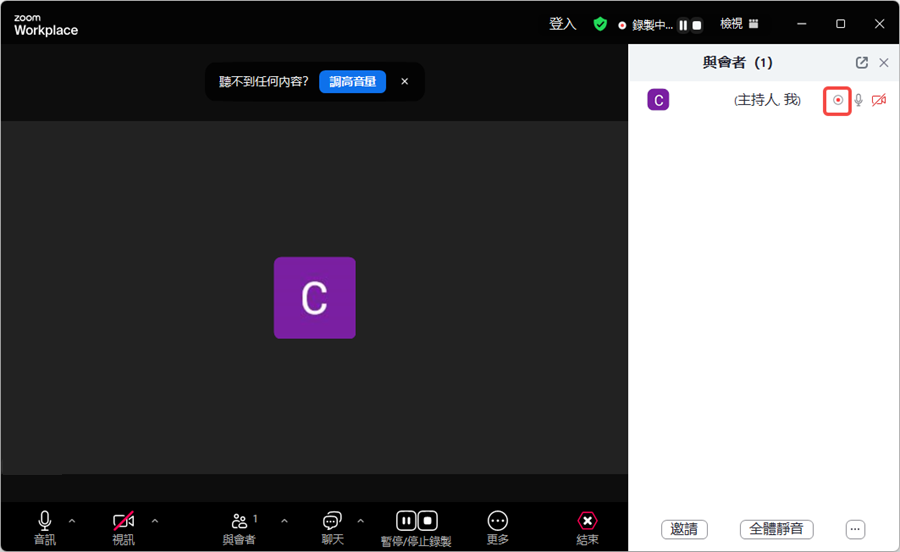Mute microphone using the 音訊 button

point(44,528)
